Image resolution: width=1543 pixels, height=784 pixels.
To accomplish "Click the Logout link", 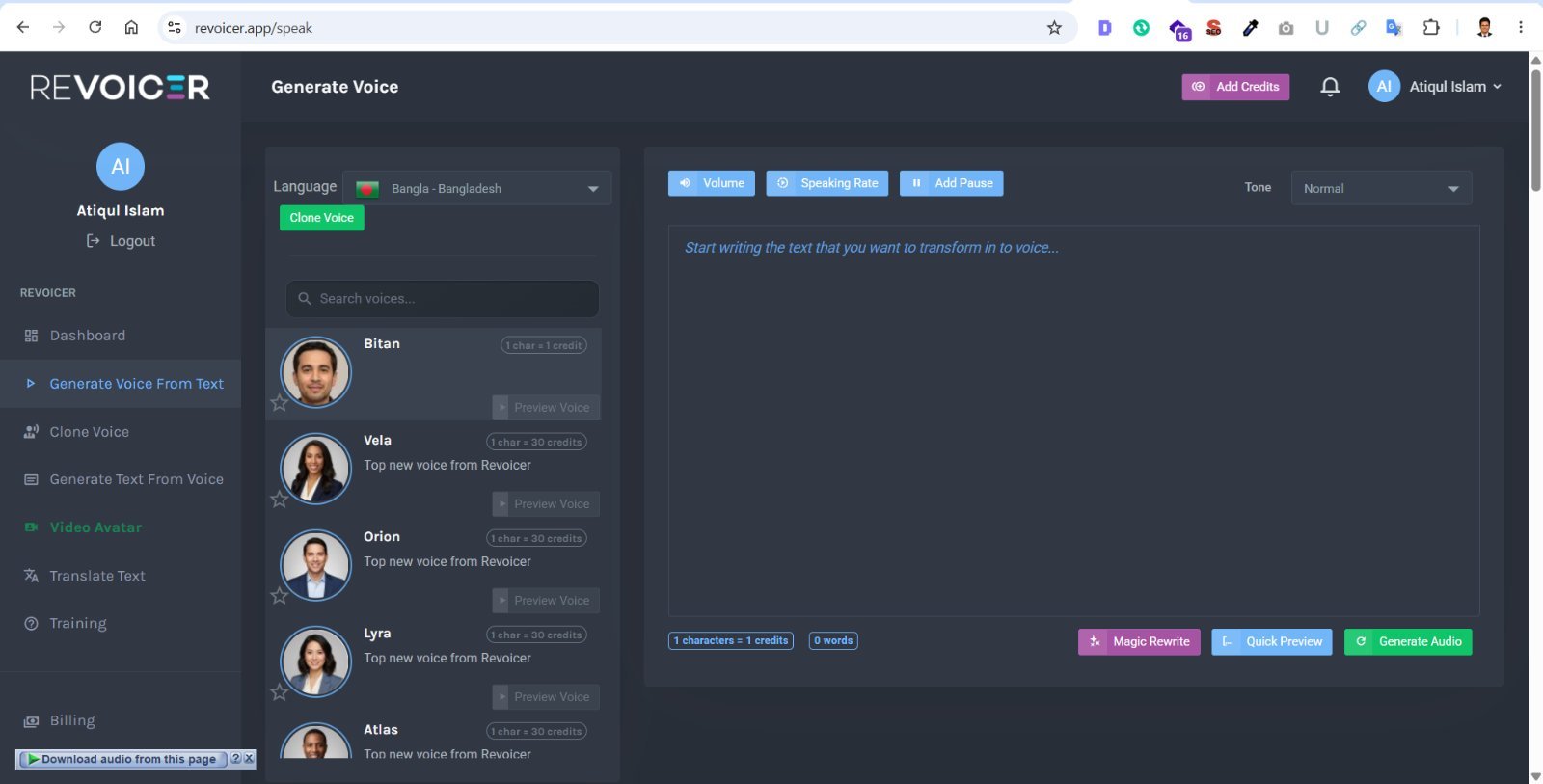I will (121, 241).
